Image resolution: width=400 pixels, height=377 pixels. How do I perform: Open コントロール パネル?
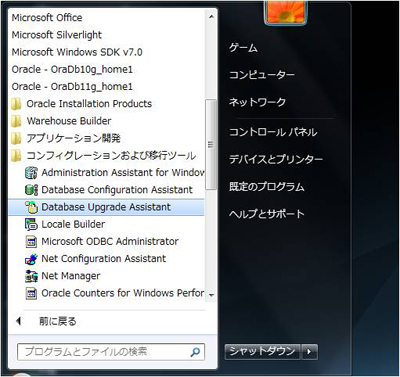click(x=273, y=132)
